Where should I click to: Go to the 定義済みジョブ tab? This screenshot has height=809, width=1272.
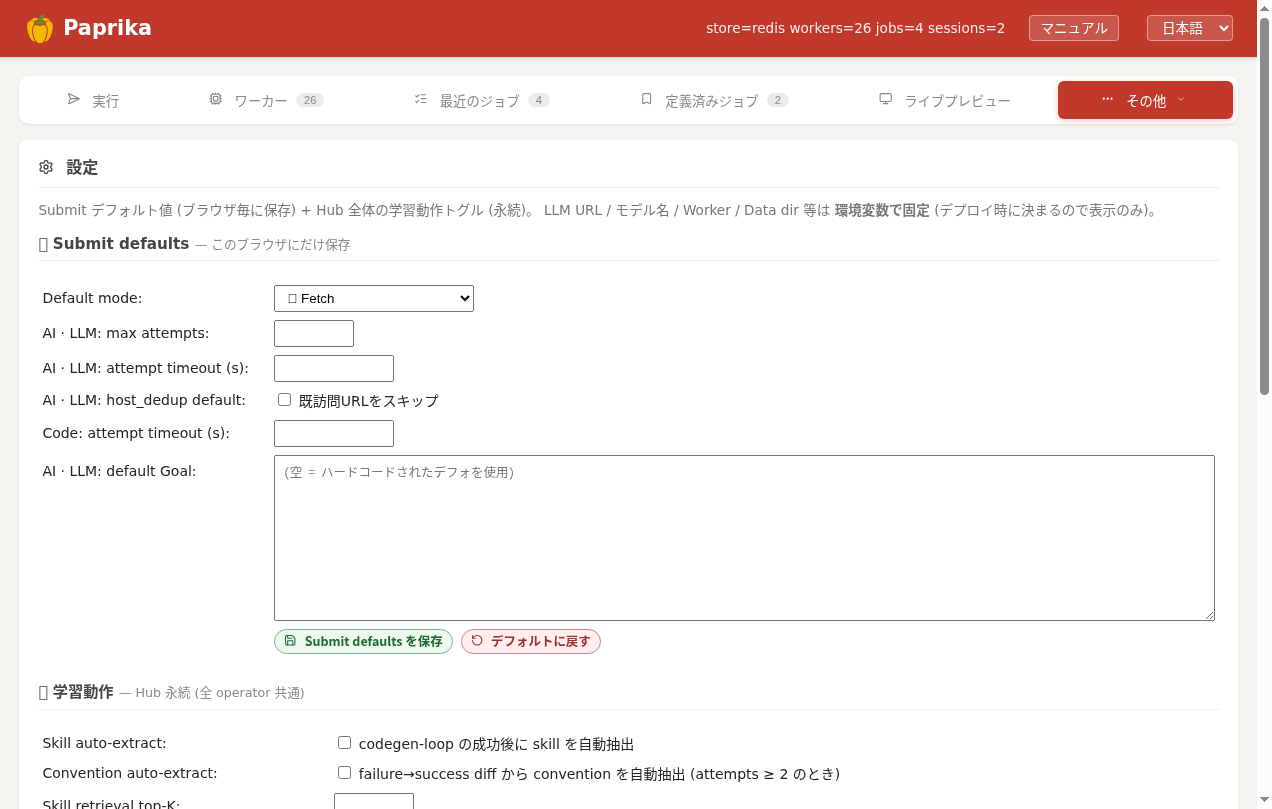click(x=714, y=100)
